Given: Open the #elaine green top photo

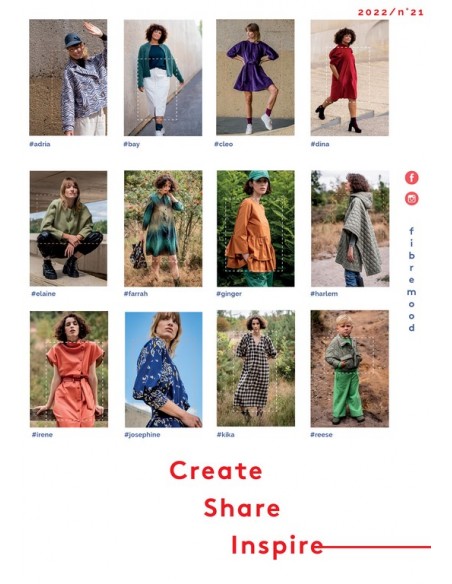Looking at the screenshot, I should [69, 228].
